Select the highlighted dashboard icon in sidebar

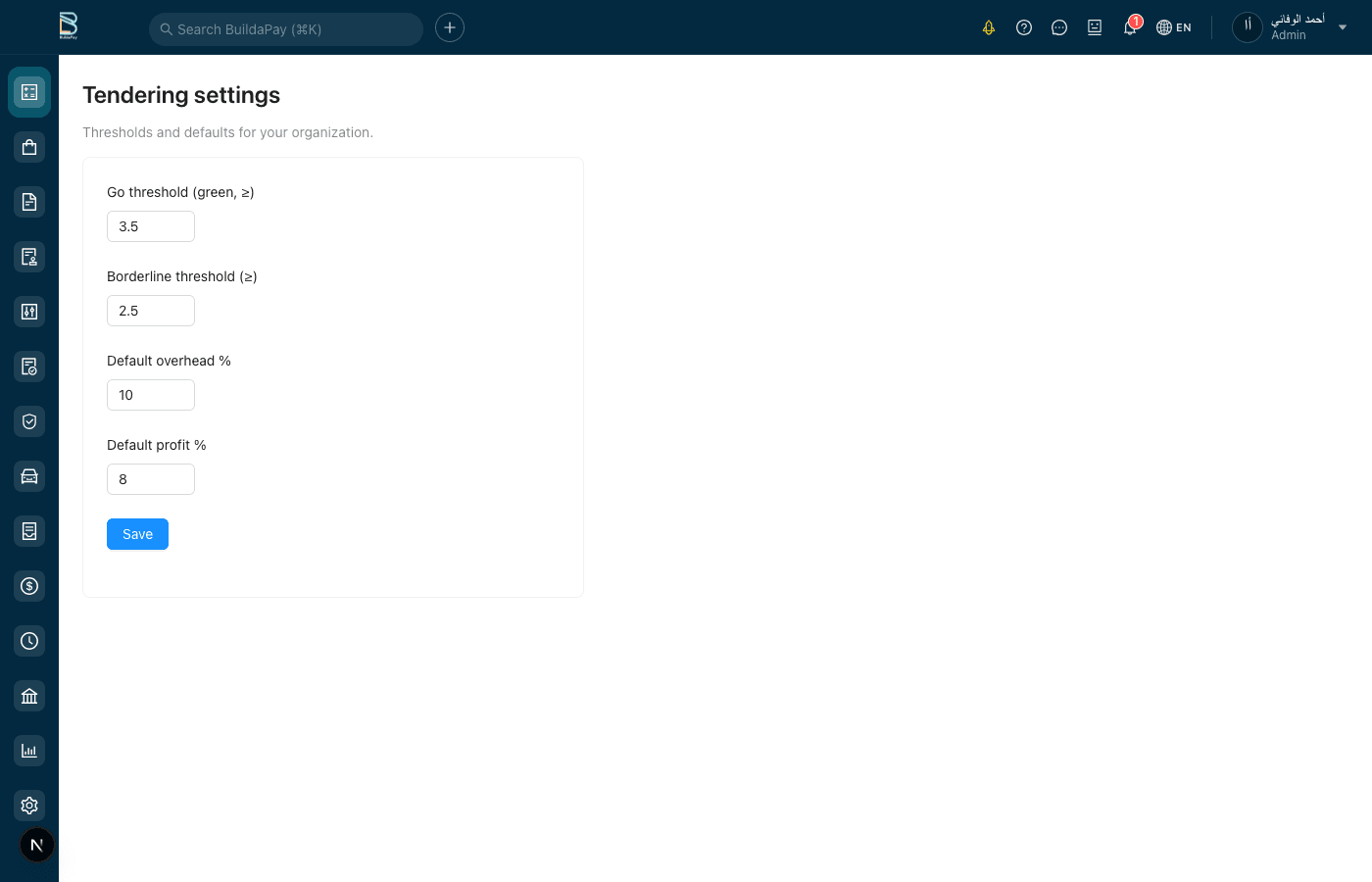pyautogui.click(x=29, y=92)
